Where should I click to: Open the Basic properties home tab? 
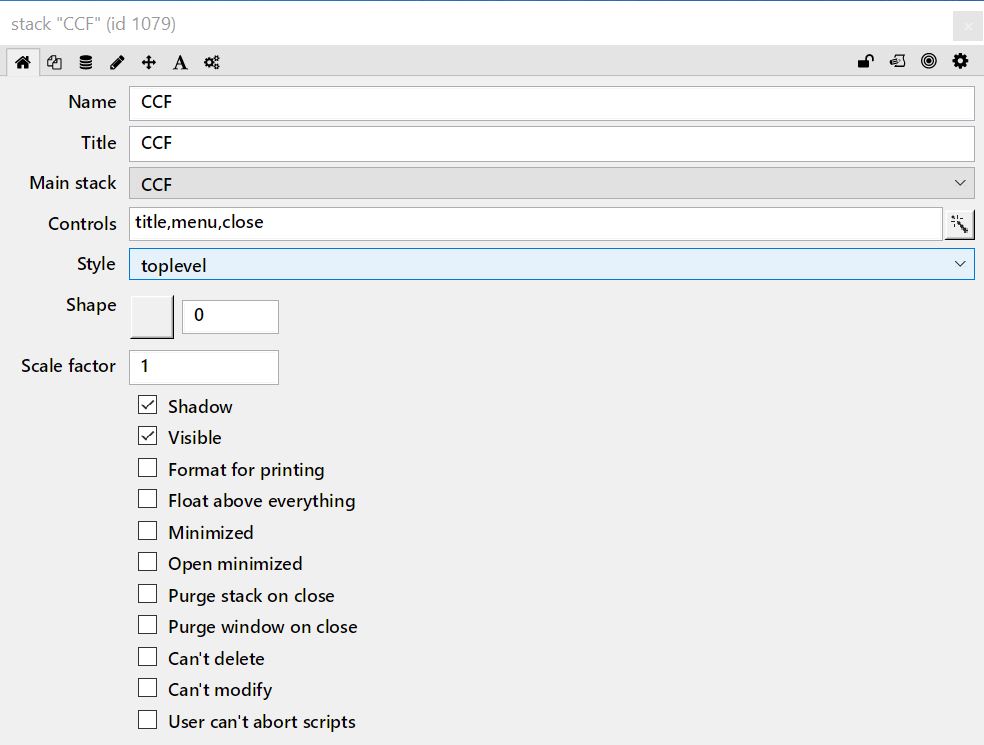click(22, 62)
